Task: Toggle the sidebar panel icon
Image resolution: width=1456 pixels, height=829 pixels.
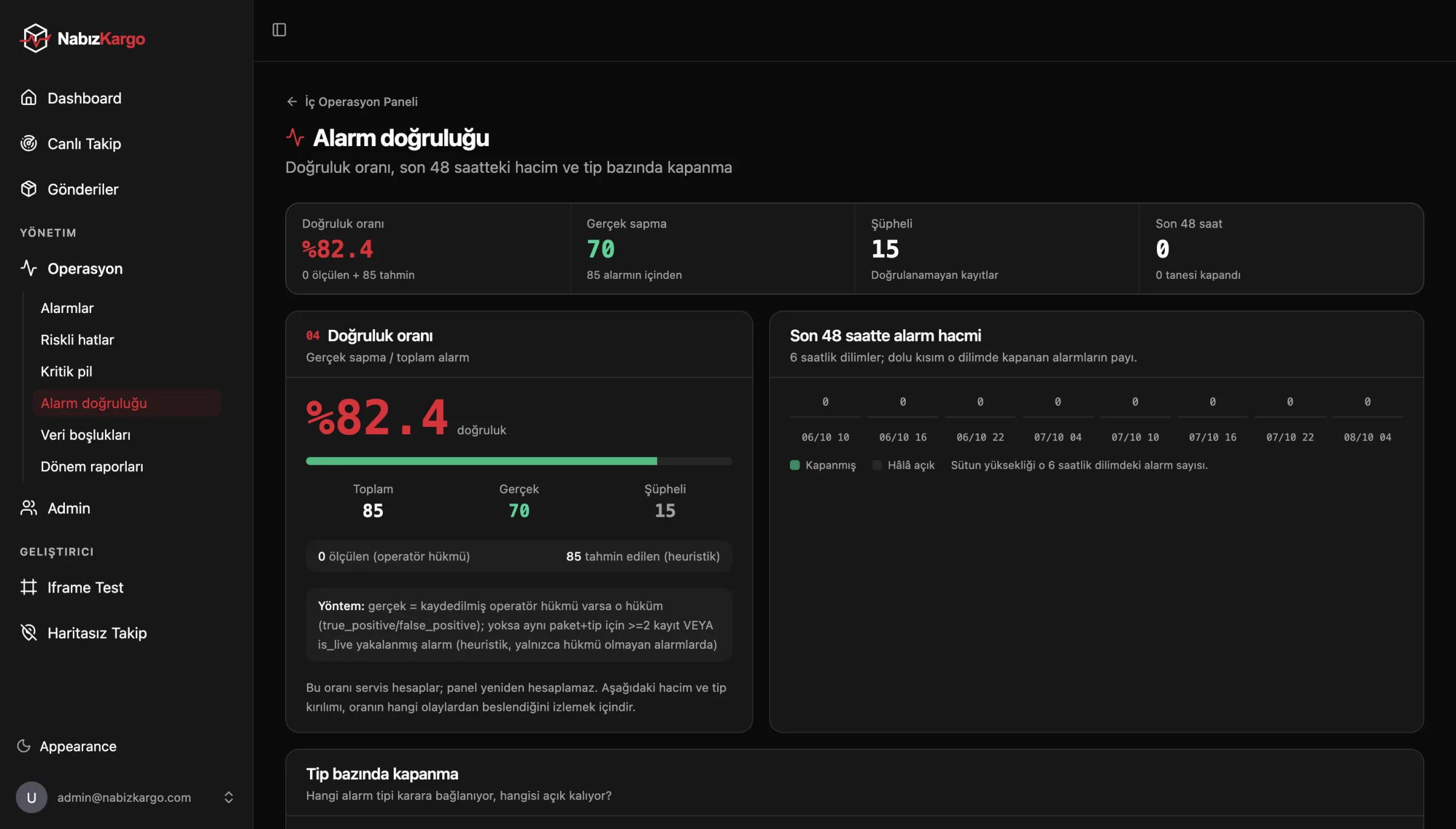Action: tap(279, 30)
